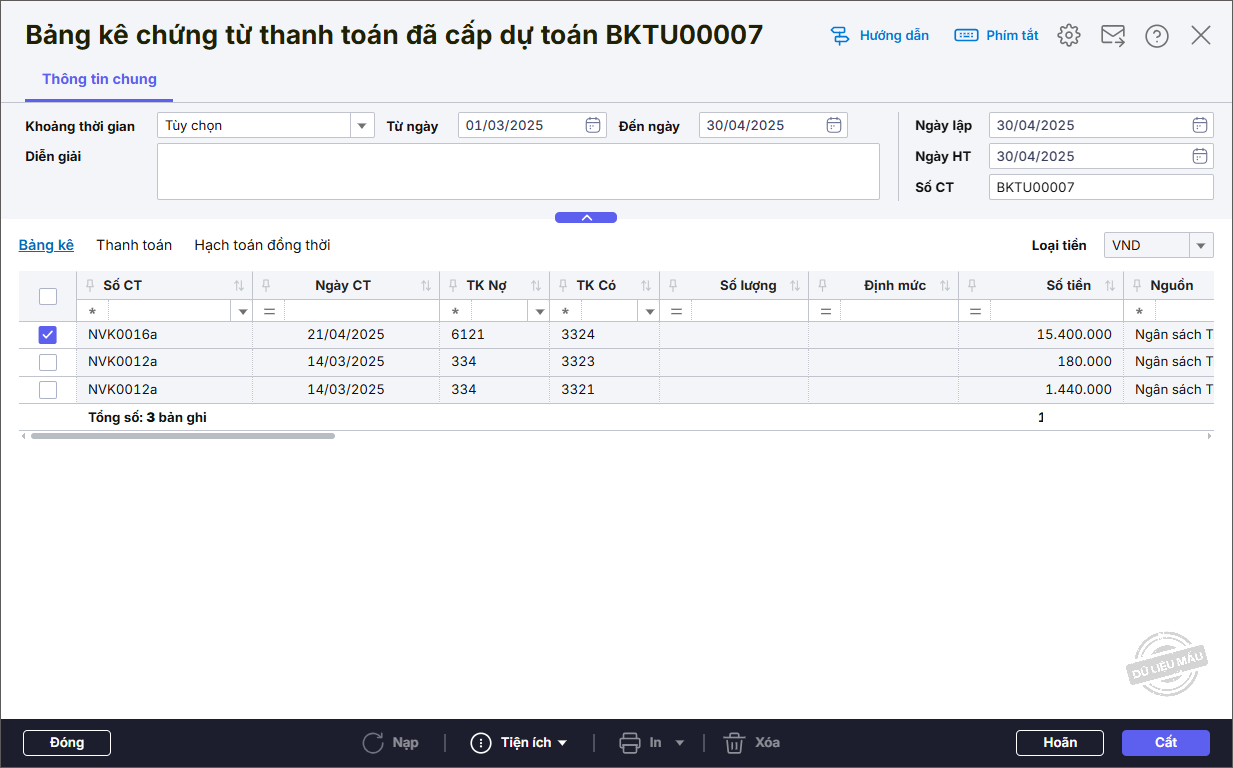
Task: Switch to Hạch toán đồng thời tab
Action: tap(262, 245)
